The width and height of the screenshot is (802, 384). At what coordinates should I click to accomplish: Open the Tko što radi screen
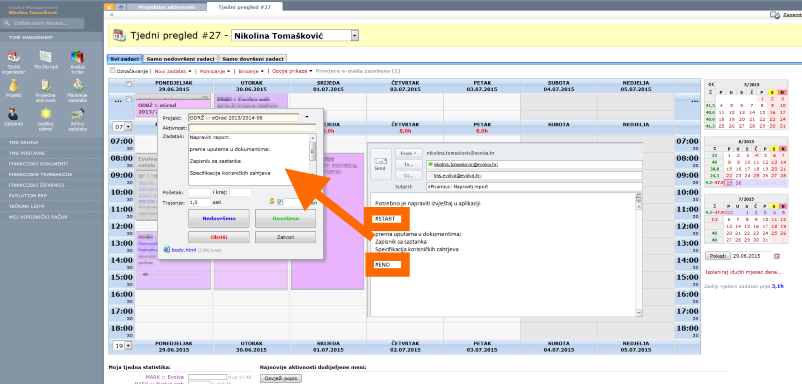pos(46,57)
